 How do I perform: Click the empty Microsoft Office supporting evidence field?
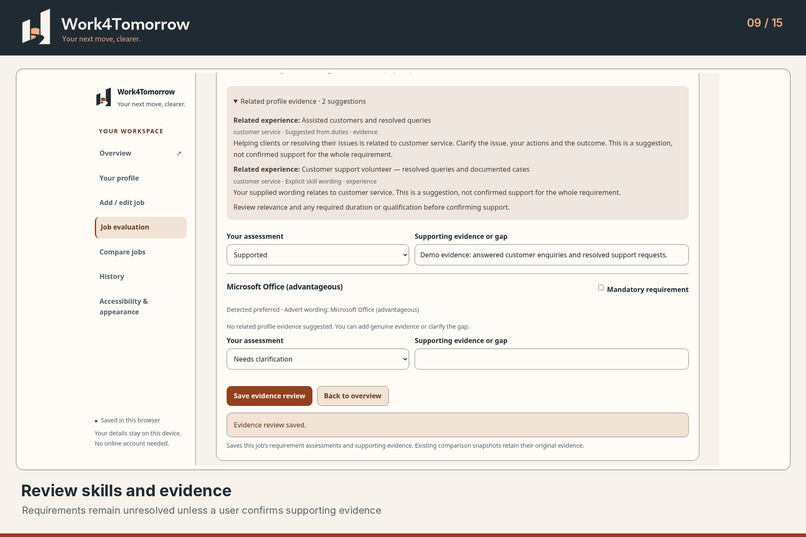click(552, 359)
